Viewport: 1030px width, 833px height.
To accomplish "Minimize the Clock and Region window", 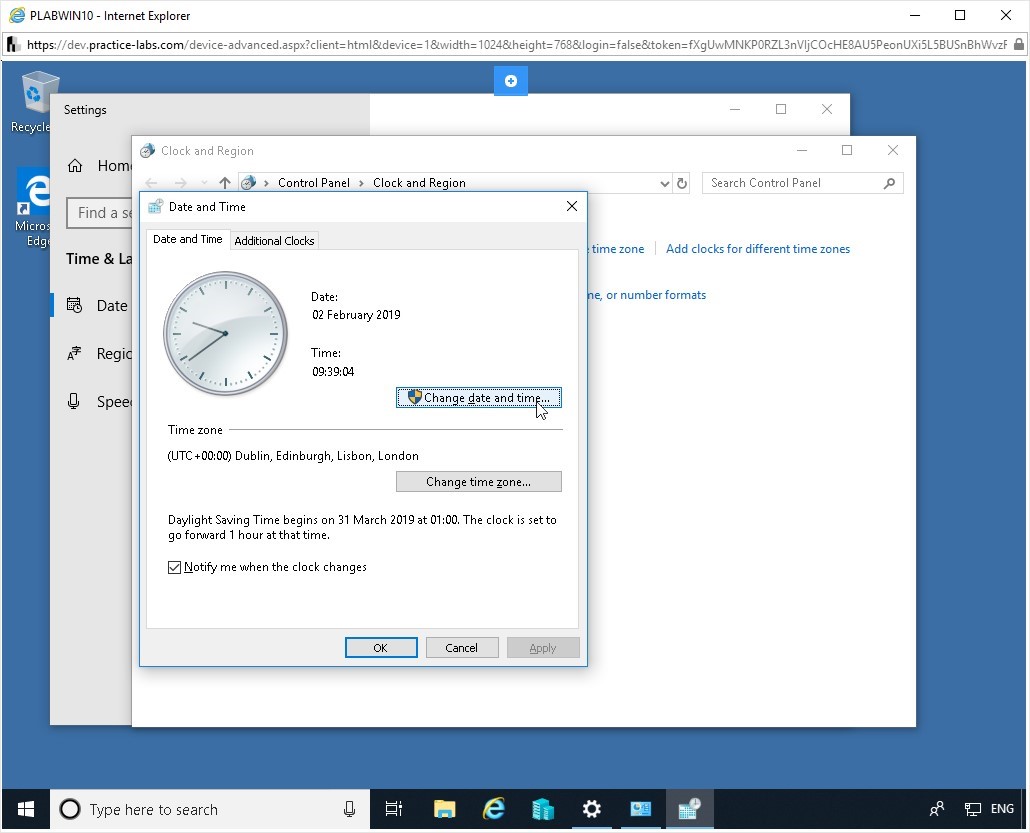I will tap(801, 150).
